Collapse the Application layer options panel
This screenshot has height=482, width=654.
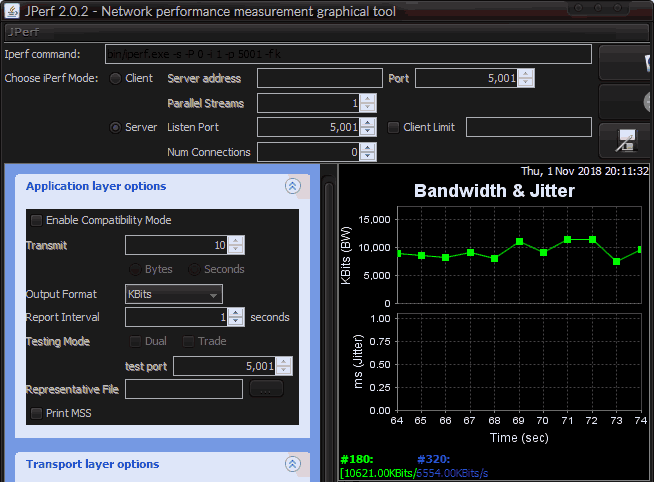coord(292,186)
